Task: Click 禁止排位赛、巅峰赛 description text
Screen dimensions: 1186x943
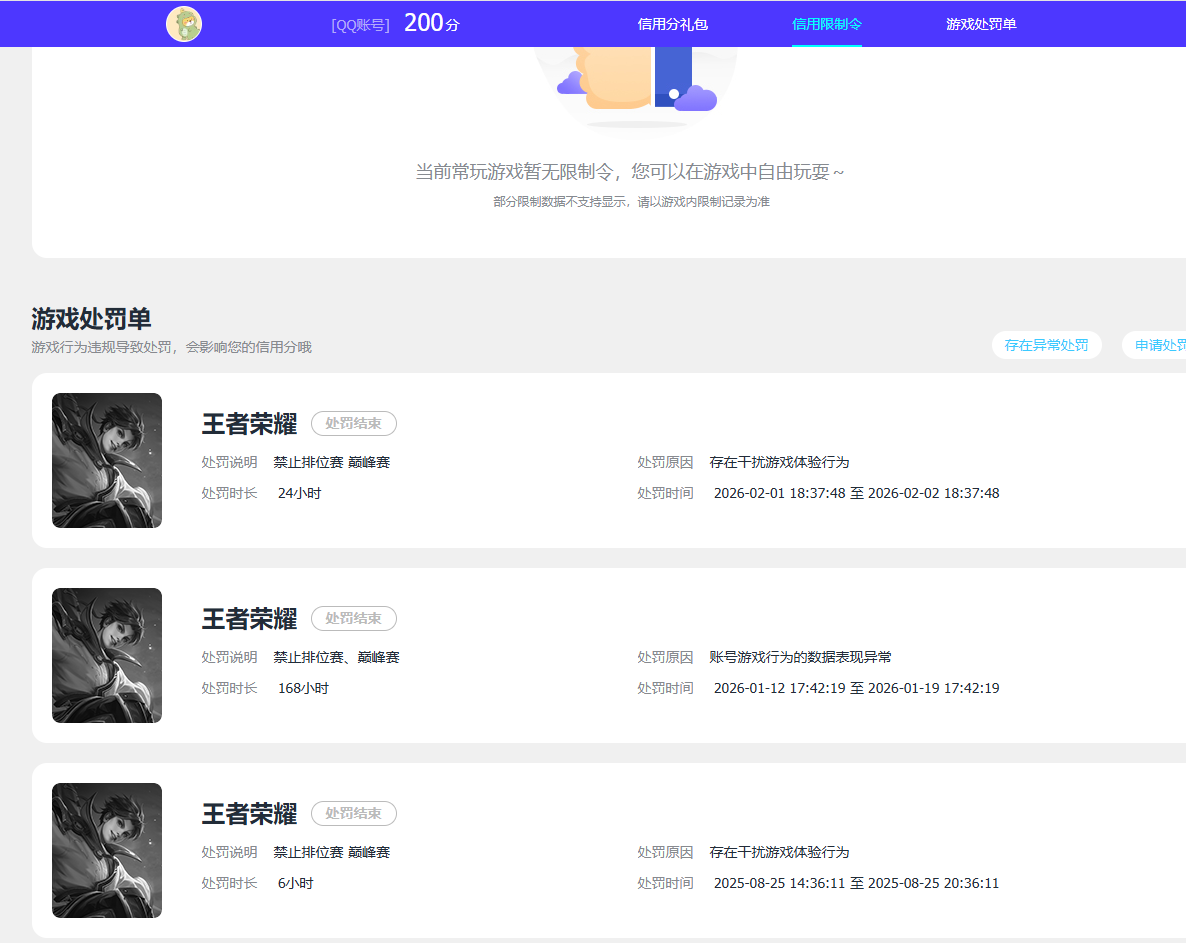Action: point(337,657)
